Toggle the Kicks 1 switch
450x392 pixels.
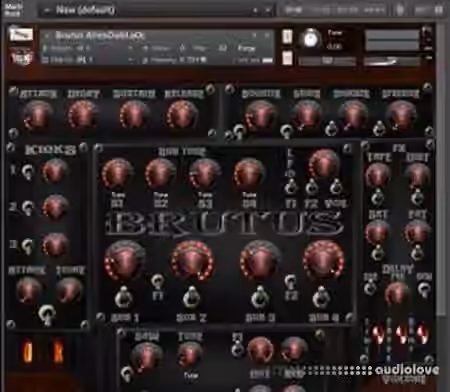(27, 171)
